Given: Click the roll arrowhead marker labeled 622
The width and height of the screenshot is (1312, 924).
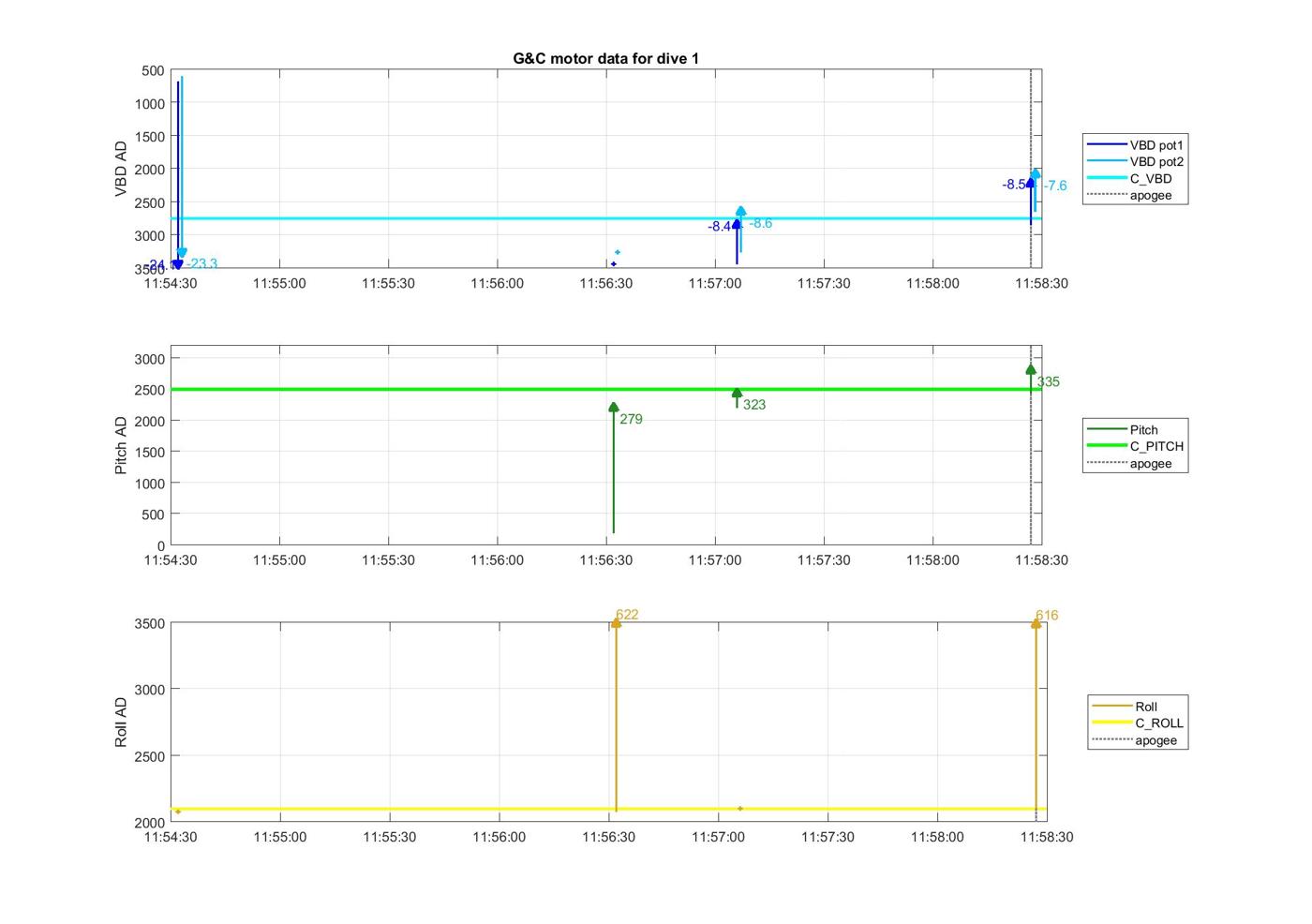Looking at the screenshot, I should point(616,622).
